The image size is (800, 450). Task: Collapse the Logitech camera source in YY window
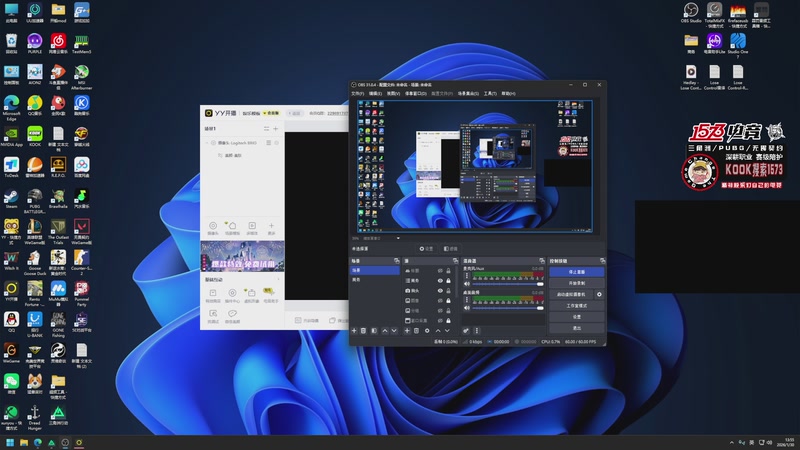207,143
